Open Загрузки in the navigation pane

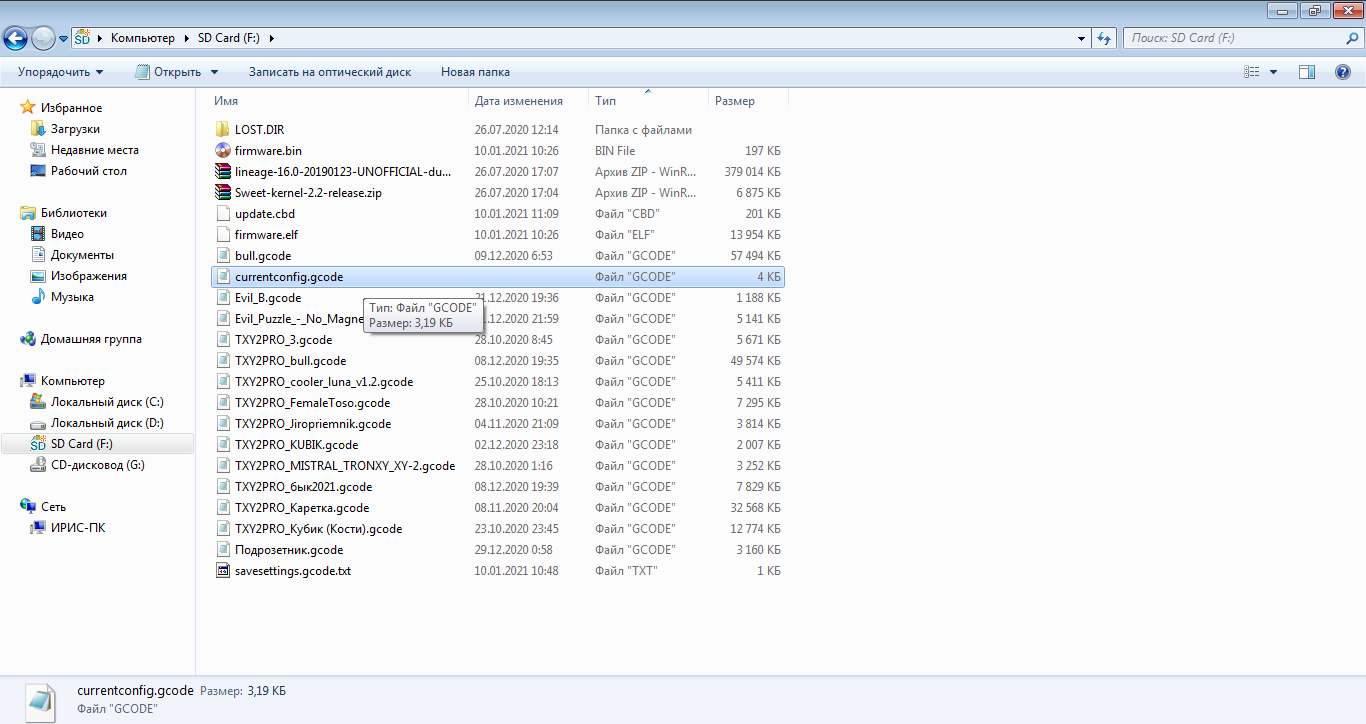point(75,129)
